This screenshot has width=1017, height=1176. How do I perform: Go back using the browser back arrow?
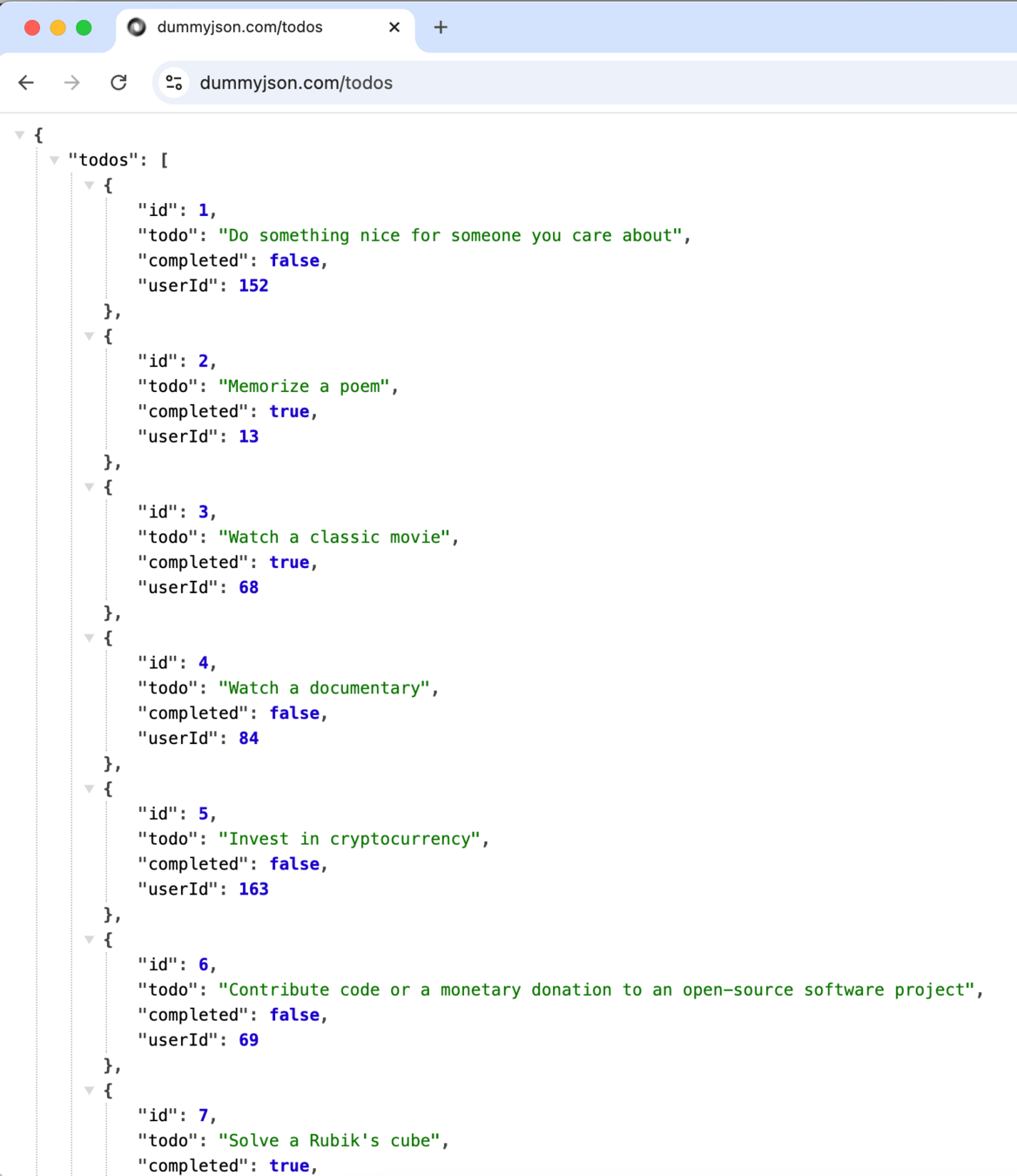(26, 83)
